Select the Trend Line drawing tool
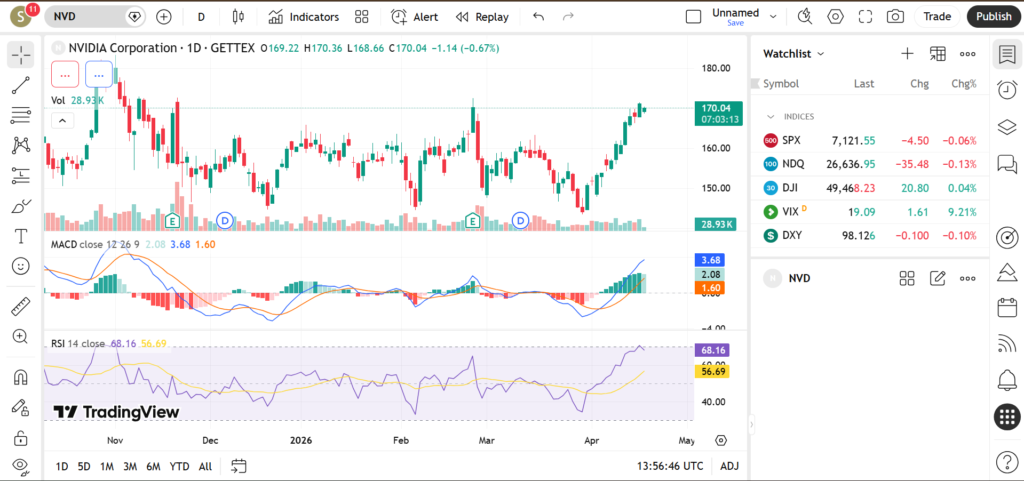Screen dimensions: 1024x481 click(21, 85)
